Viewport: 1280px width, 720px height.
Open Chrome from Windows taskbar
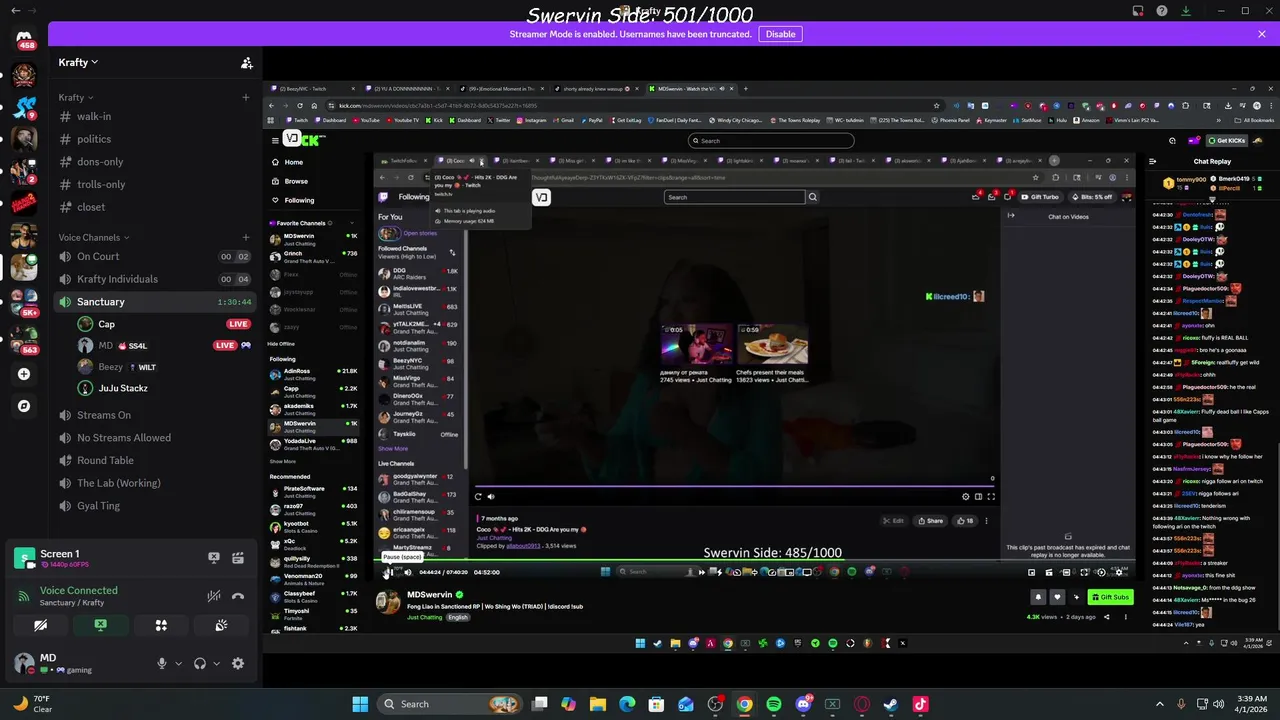pyautogui.click(x=744, y=704)
